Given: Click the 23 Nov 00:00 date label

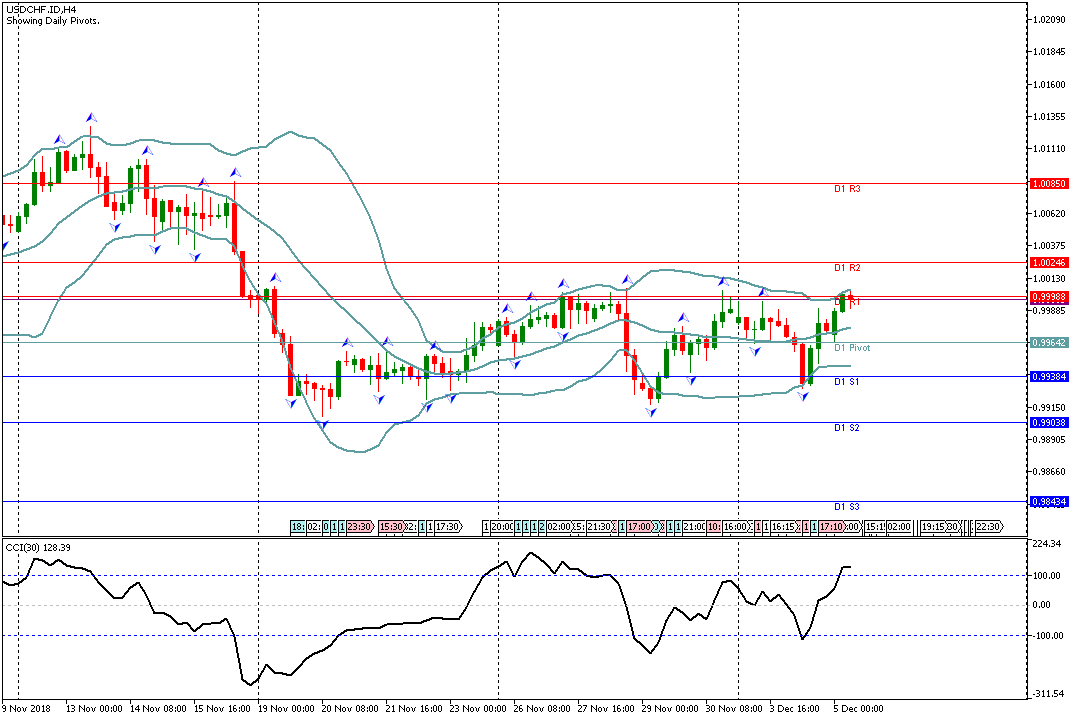Looking at the screenshot, I should point(479,708).
